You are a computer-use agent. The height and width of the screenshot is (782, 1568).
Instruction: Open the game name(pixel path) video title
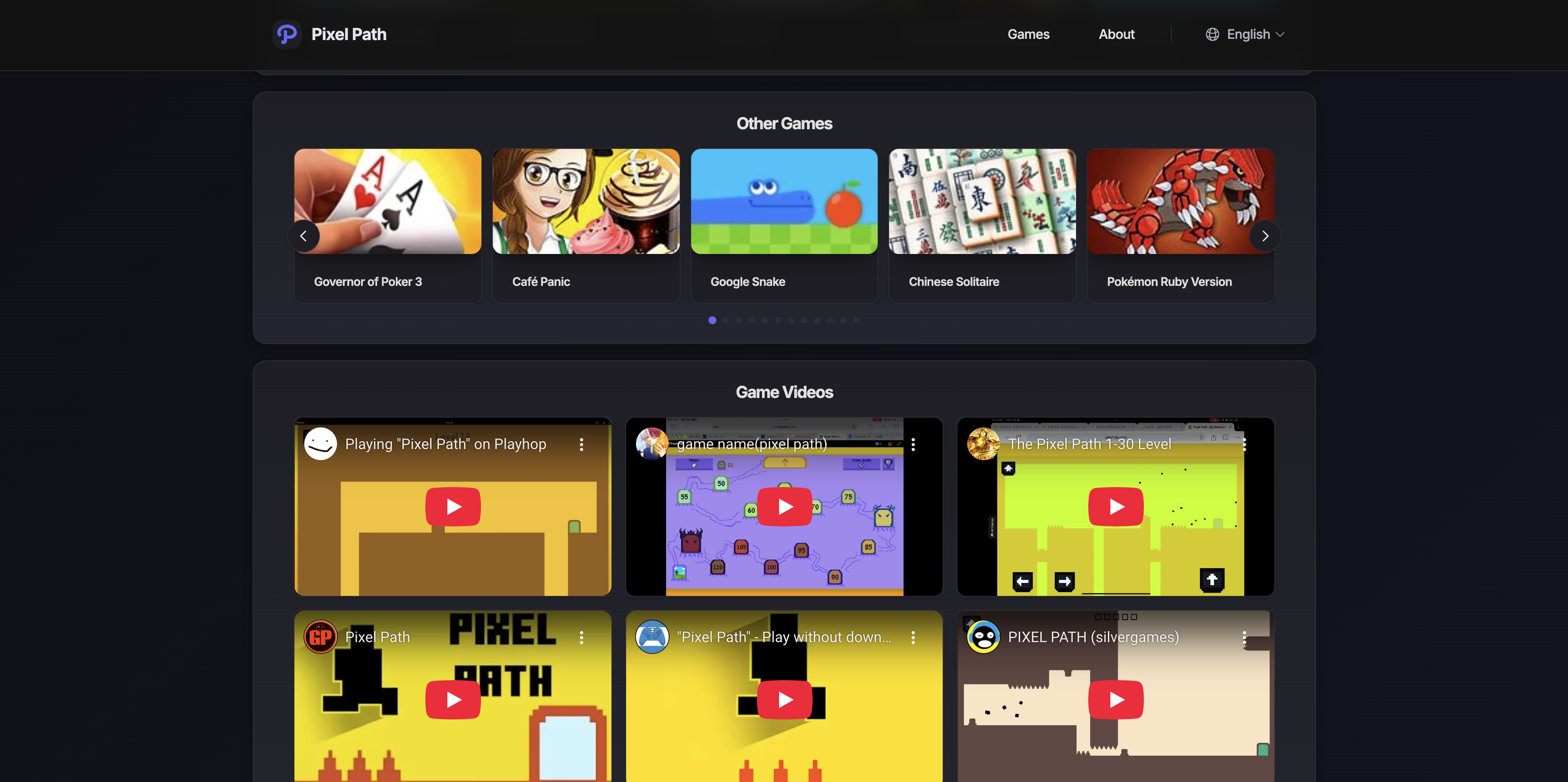coord(752,445)
